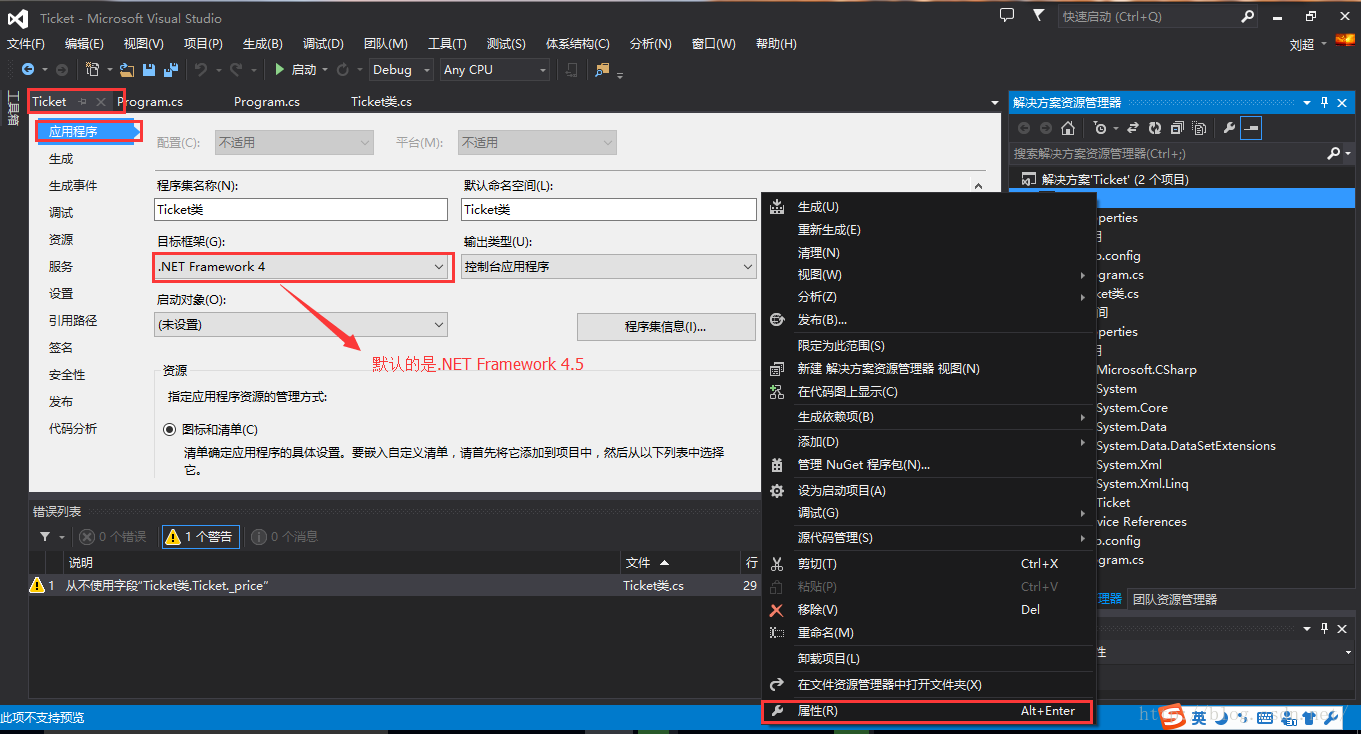Viewport: 1361px width, 734px height.
Task: Click the 程序集信息(I)... button
Action: click(666, 327)
